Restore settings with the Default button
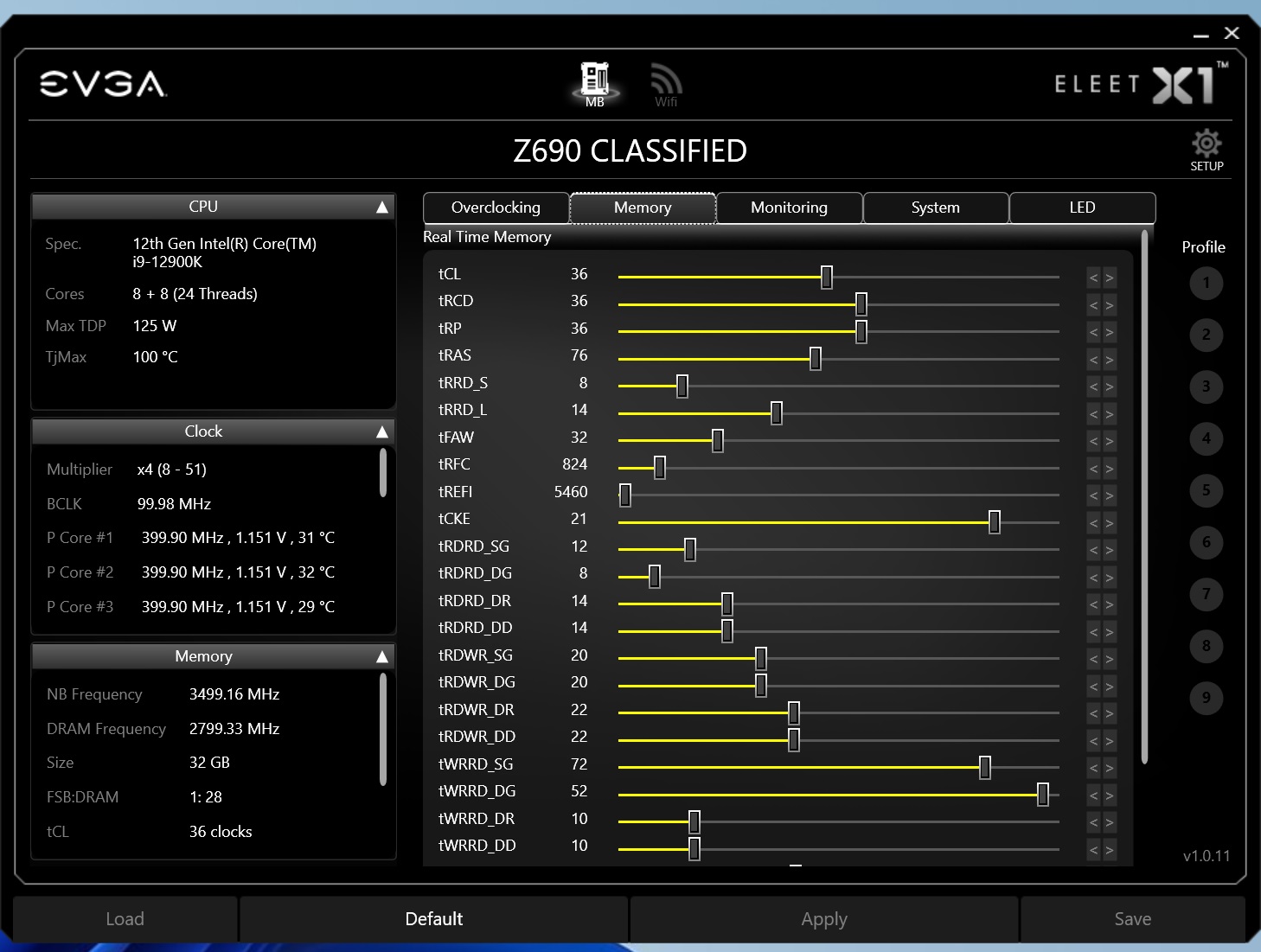The height and width of the screenshot is (952, 1261). coord(434,919)
